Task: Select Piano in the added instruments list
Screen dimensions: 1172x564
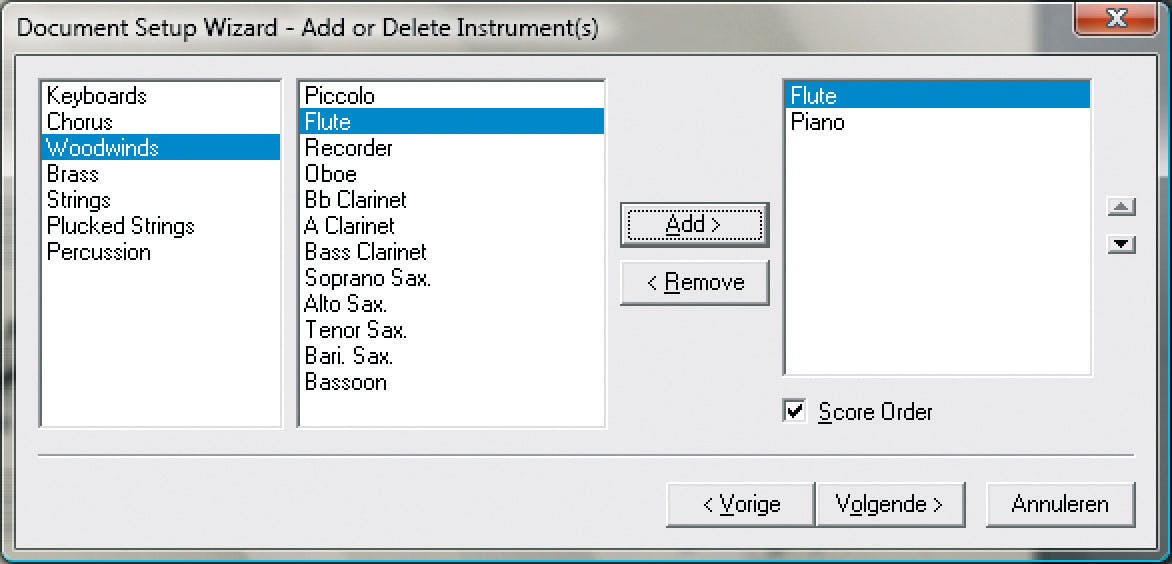Action: (x=818, y=122)
